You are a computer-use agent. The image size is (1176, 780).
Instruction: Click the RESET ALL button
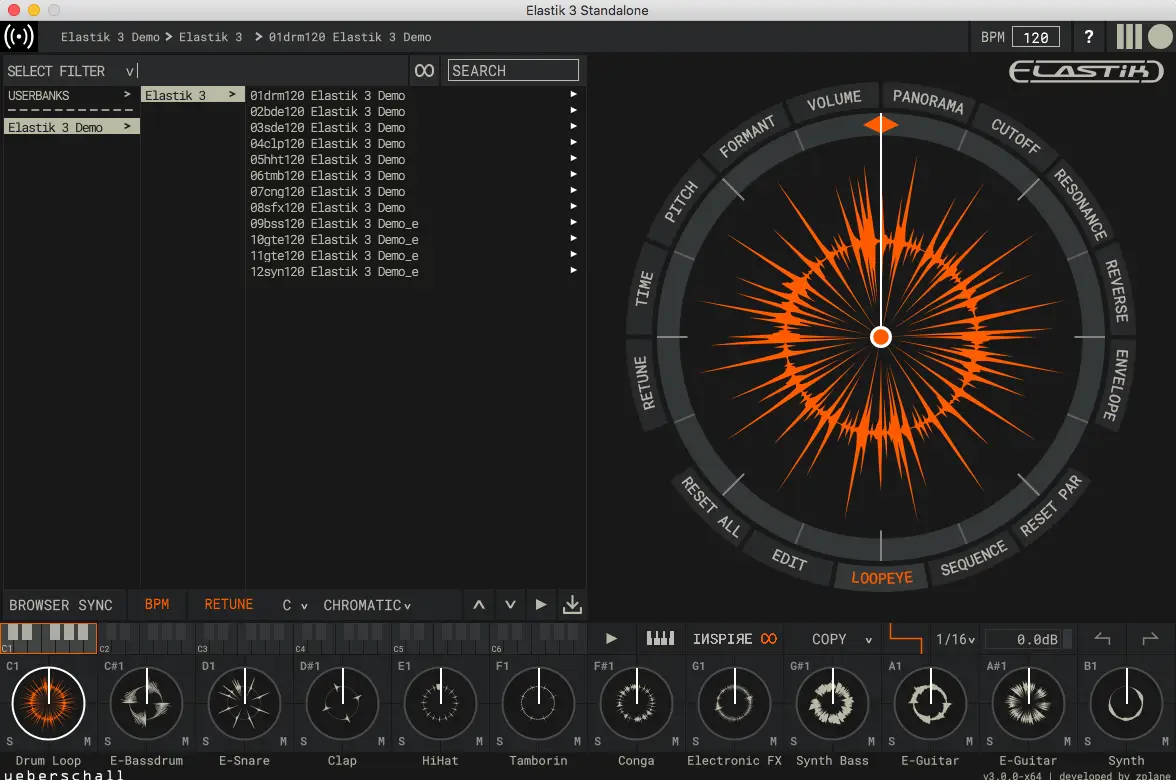[711, 506]
